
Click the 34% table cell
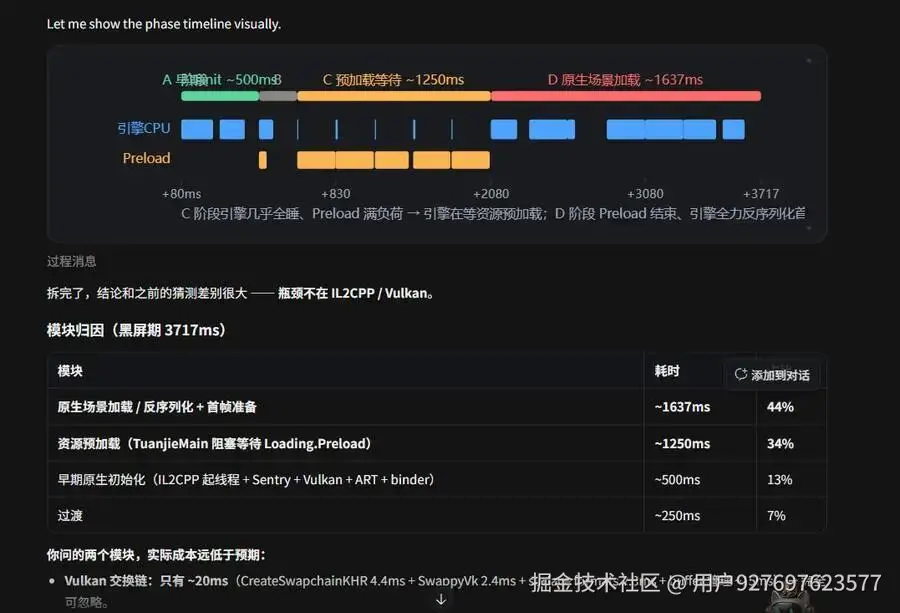coord(780,443)
